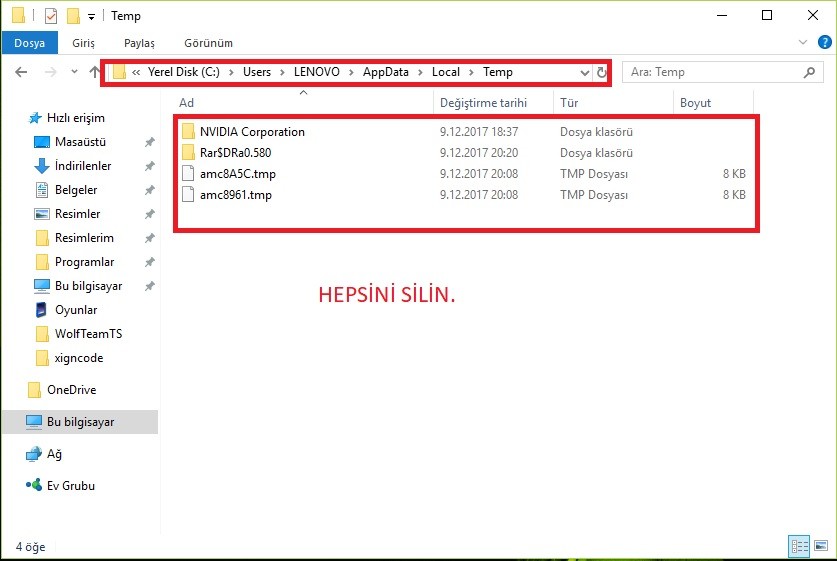Click the pin icon beside Masaüstü
837x561 pixels.
149,142
